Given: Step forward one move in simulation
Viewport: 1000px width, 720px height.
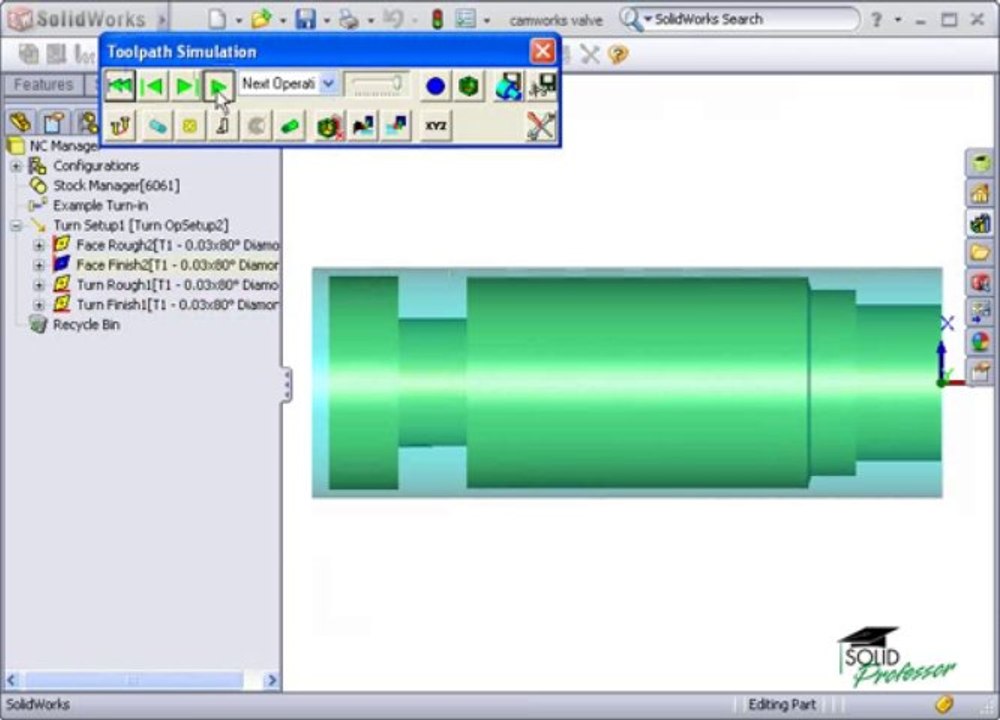Looking at the screenshot, I should 186,85.
